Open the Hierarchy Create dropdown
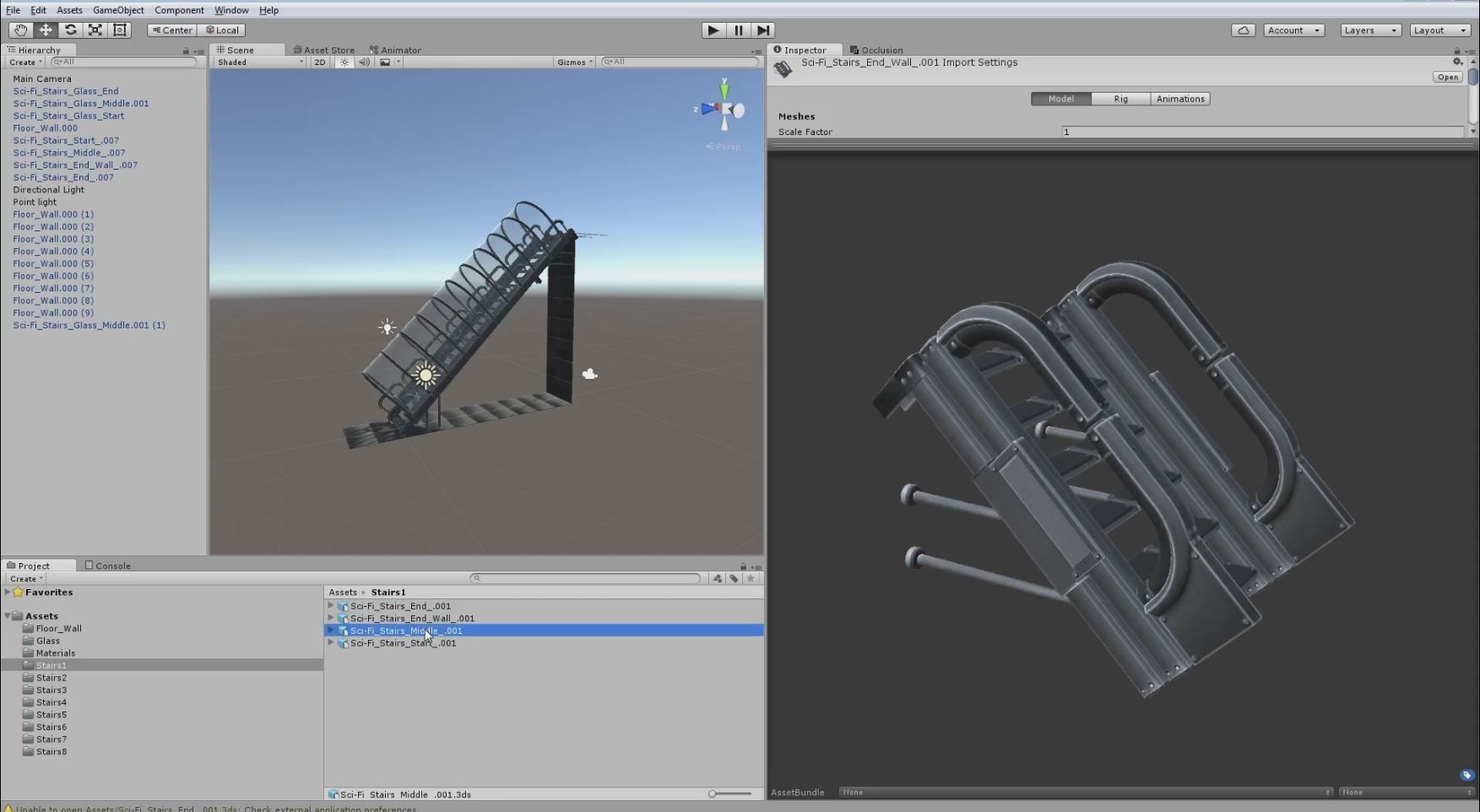 tap(25, 62)
